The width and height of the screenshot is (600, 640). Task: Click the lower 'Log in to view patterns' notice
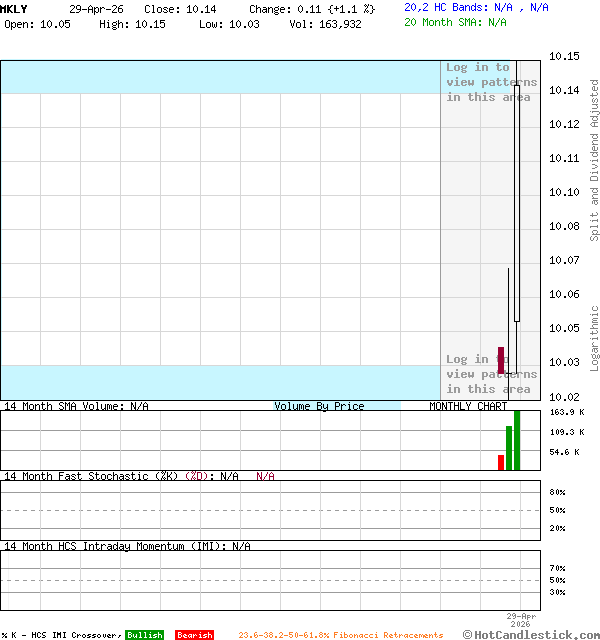pyautogui.click(x=491, y=374)
